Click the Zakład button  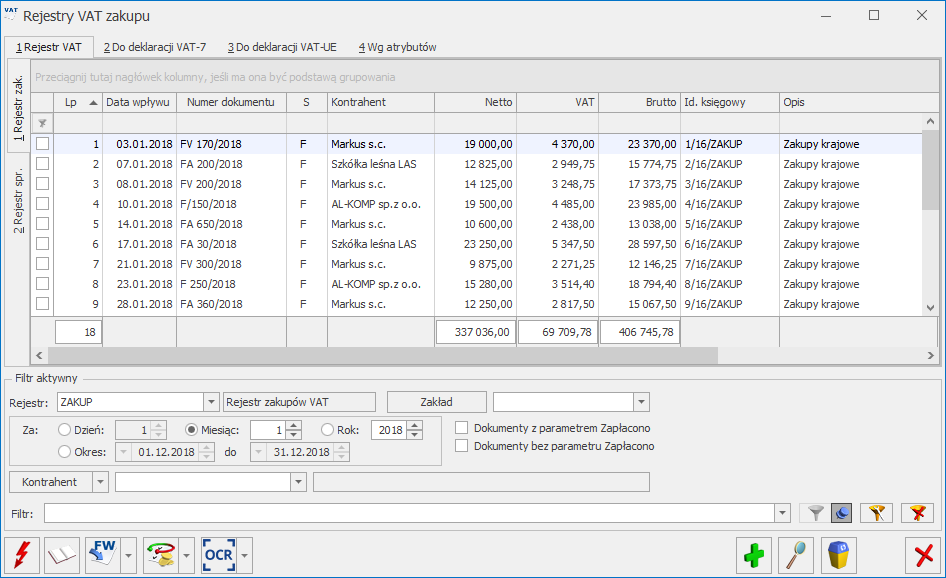click(437, 402)
